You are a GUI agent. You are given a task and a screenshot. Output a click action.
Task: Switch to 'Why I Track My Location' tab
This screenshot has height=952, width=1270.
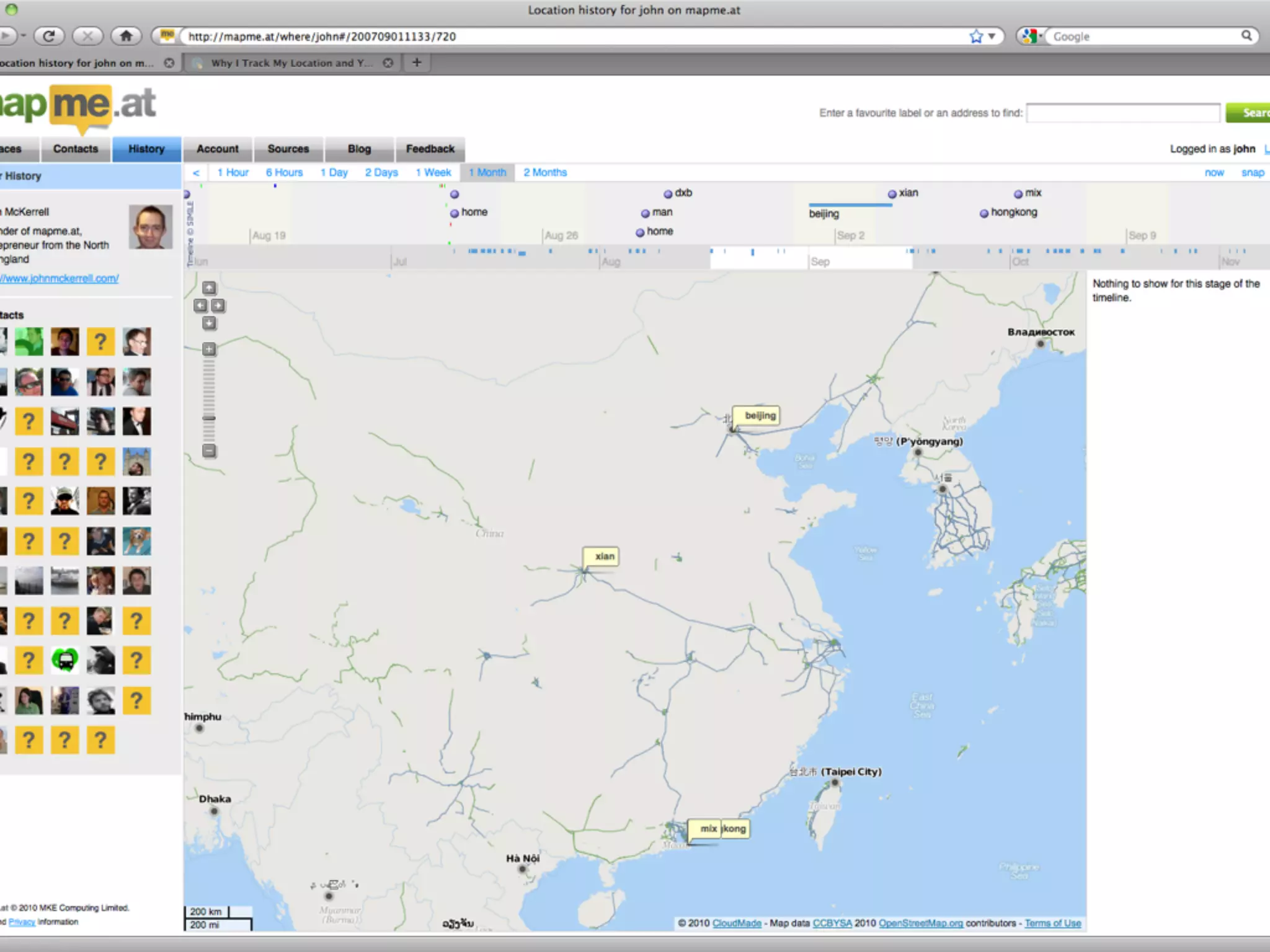291,63
